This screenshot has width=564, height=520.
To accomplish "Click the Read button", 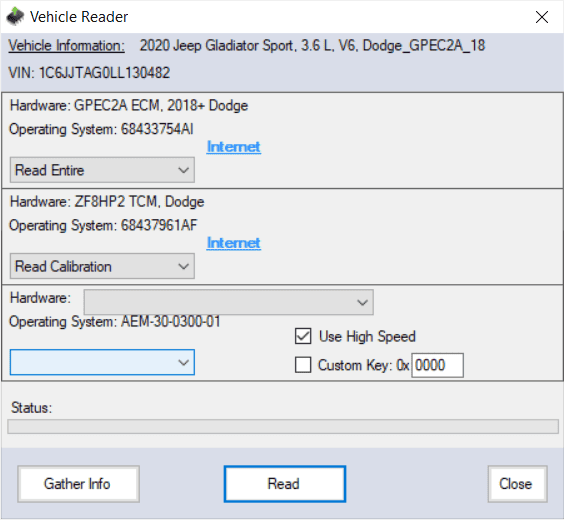I will point(285,484).
